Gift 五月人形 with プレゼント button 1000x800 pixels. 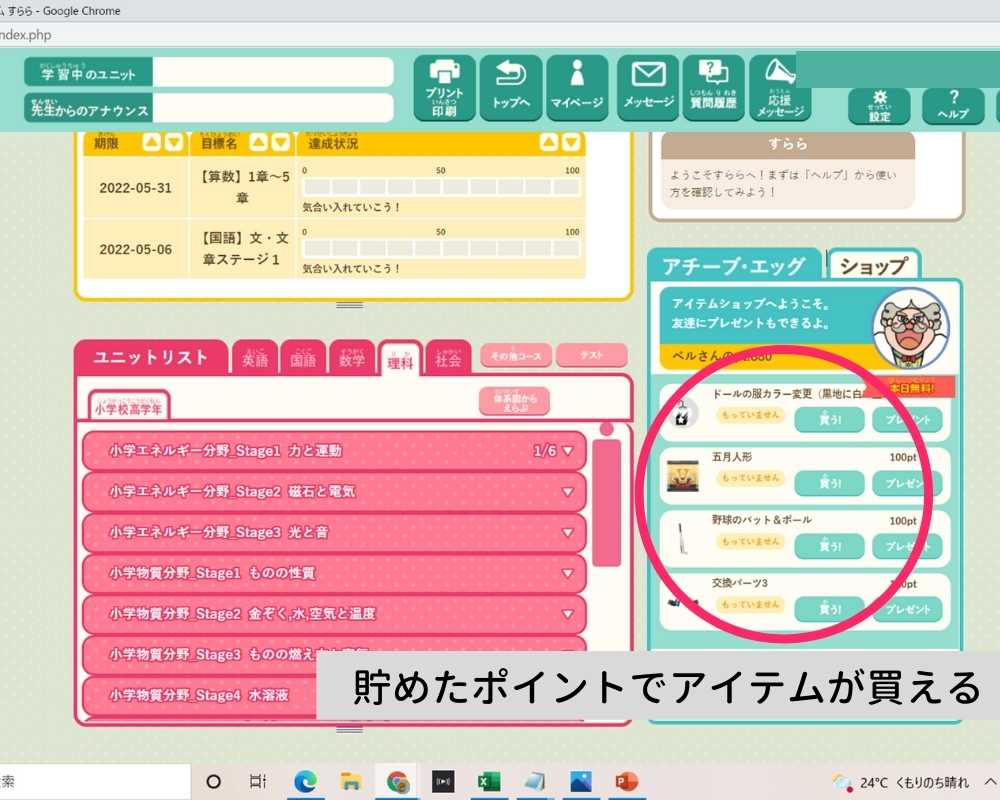(x=907, y=483)
